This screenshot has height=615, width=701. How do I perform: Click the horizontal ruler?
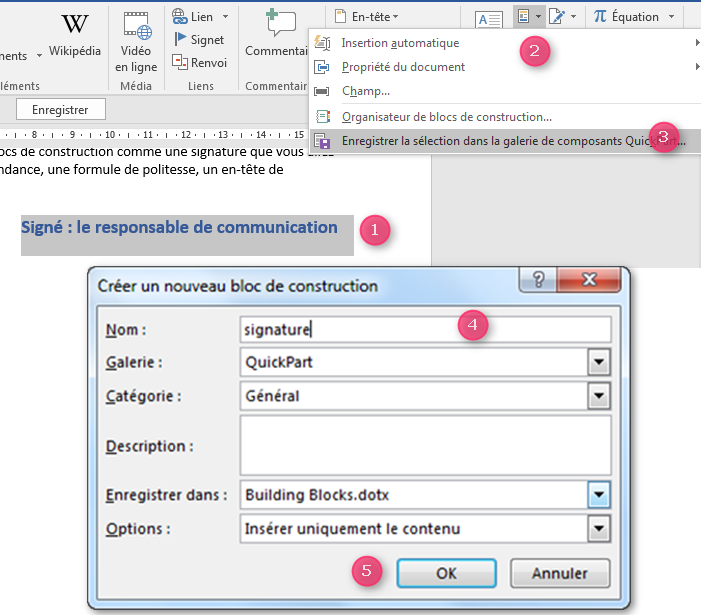(x=153, y=134)
